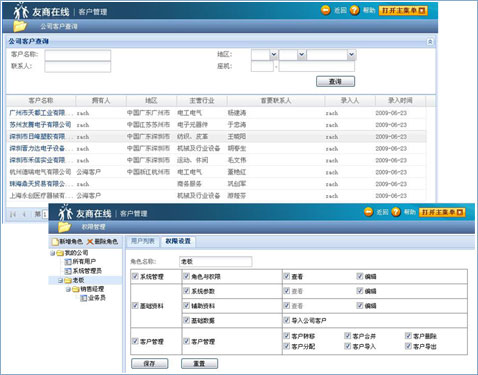Click the 查询 search button

point(335,81)
